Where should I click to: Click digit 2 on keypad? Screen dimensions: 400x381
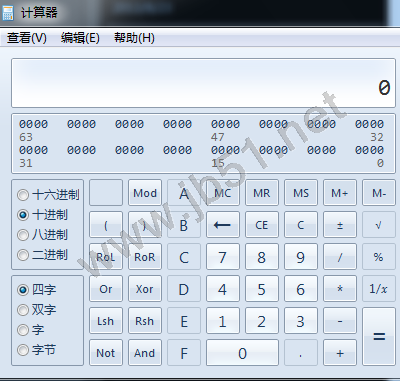click(x=262, y=321)
